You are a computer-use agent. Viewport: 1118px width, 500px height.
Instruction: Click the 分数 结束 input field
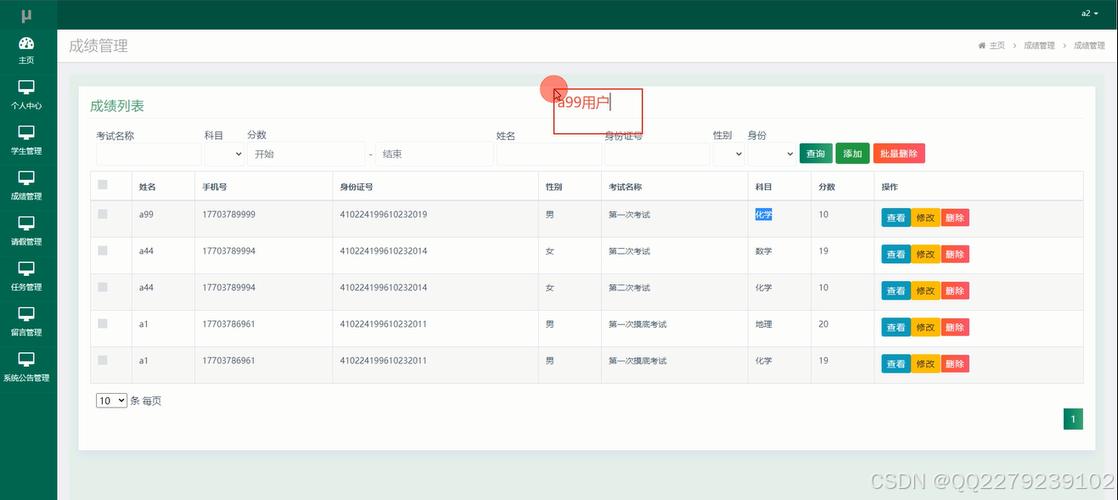point(434,153)
